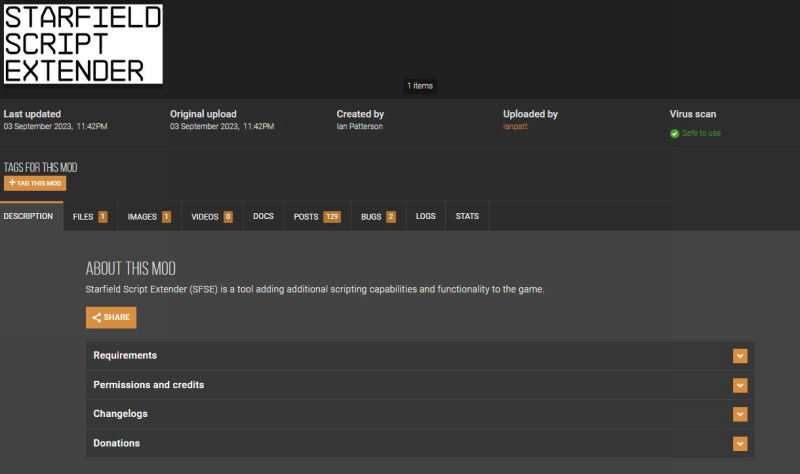
Task: Click the 'Permissions and credits' heading text
Action: 148,385
